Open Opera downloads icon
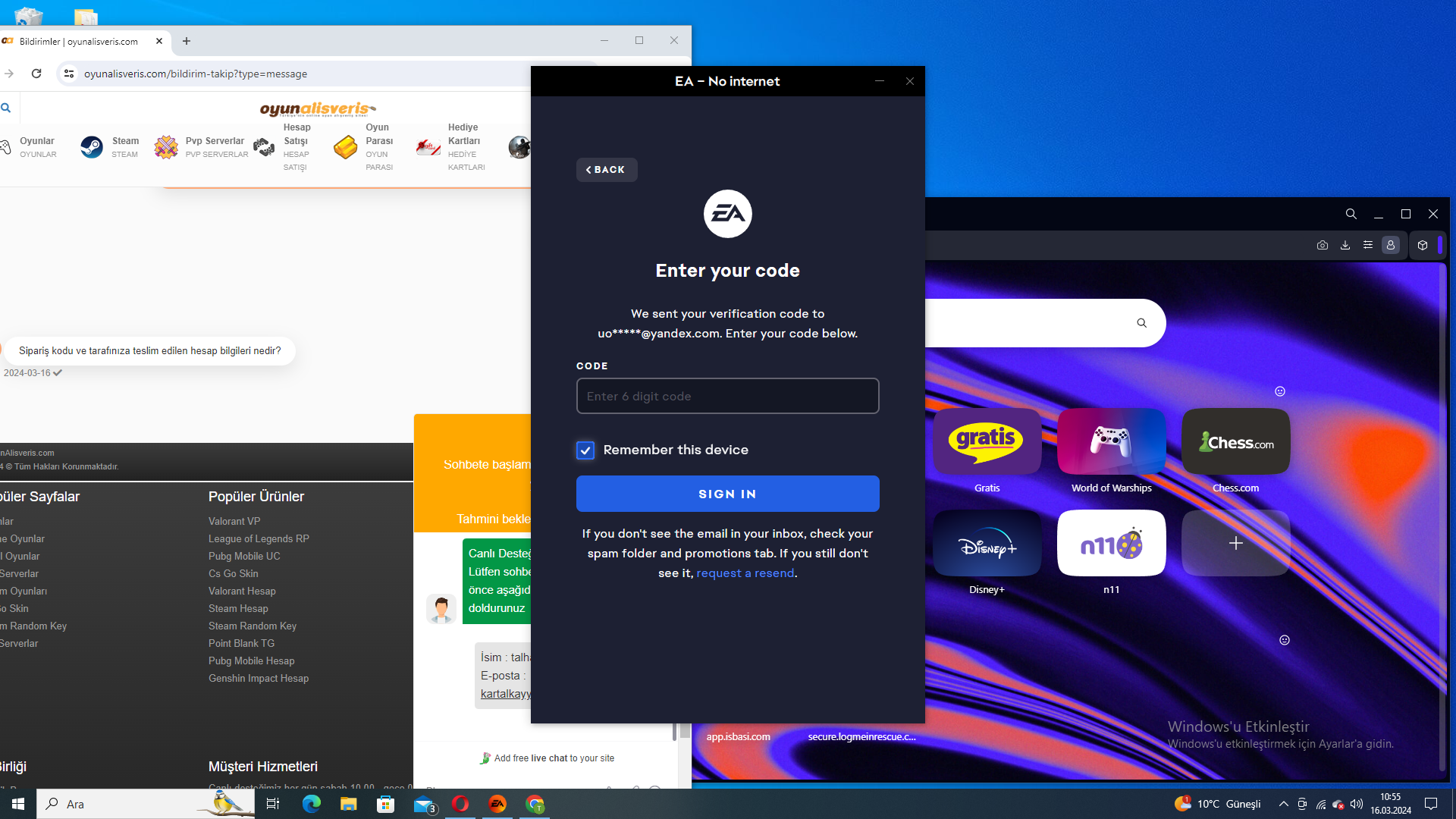1456x819 pixels. click(1345, 245)
